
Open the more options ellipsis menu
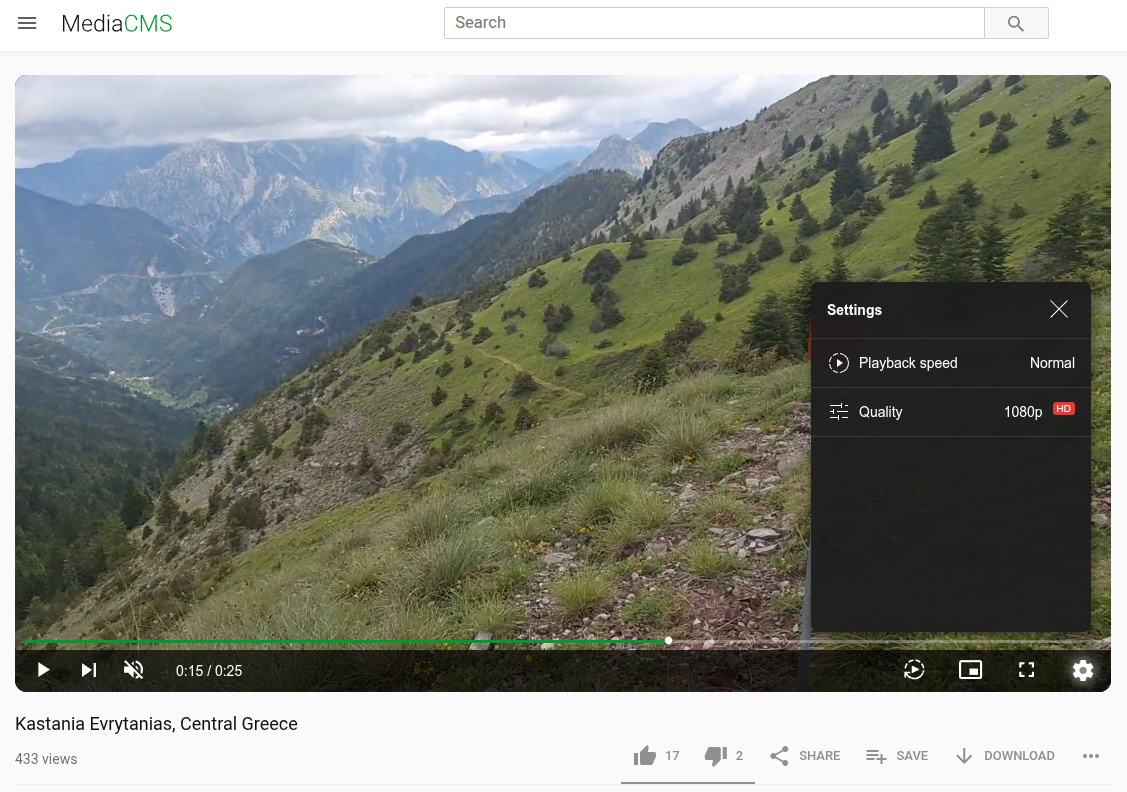pos(1091,756)
